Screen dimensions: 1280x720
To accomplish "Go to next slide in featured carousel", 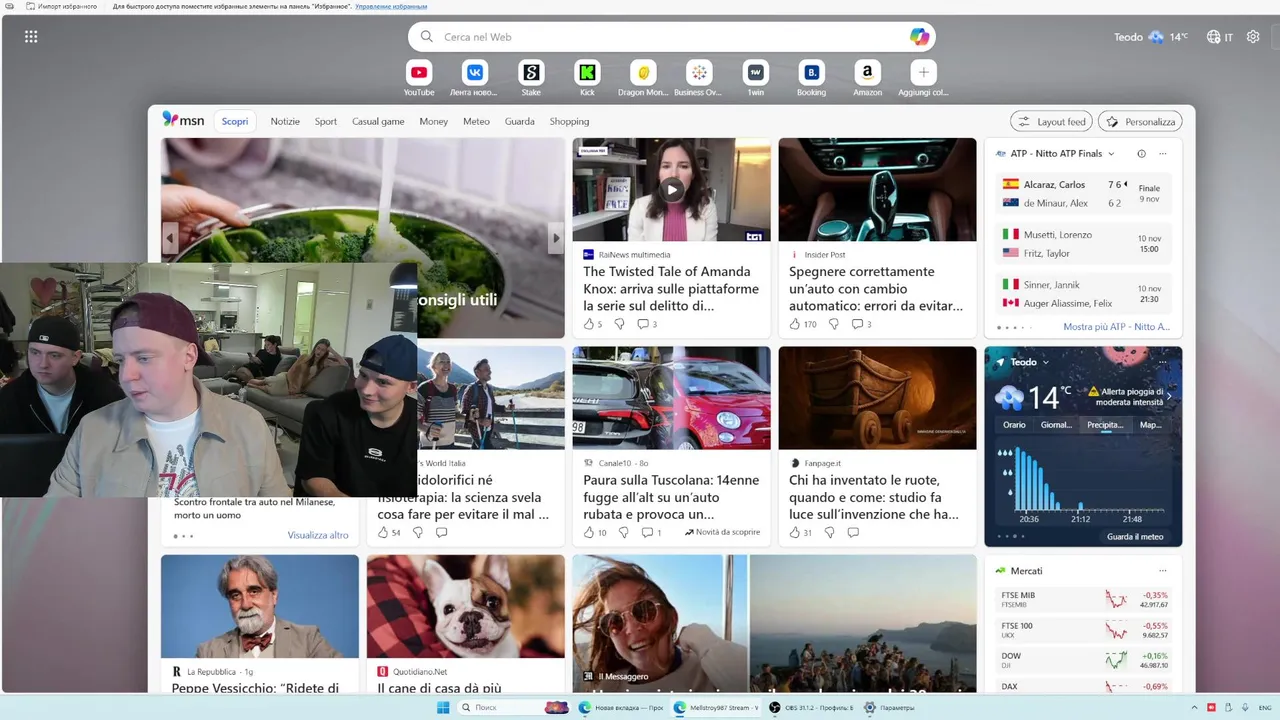I will pyautogui.click(x=556, y=238).
